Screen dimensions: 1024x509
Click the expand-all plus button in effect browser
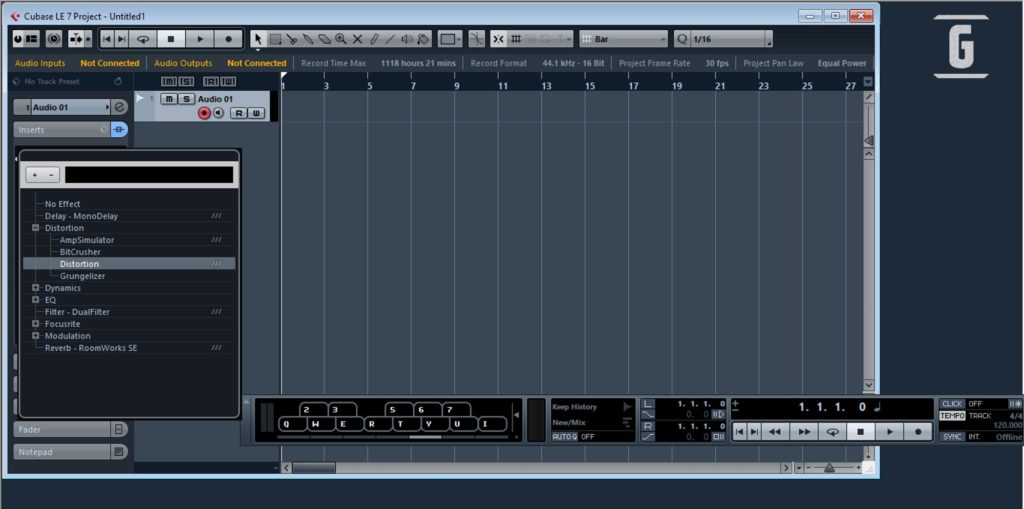pos(35,175)
